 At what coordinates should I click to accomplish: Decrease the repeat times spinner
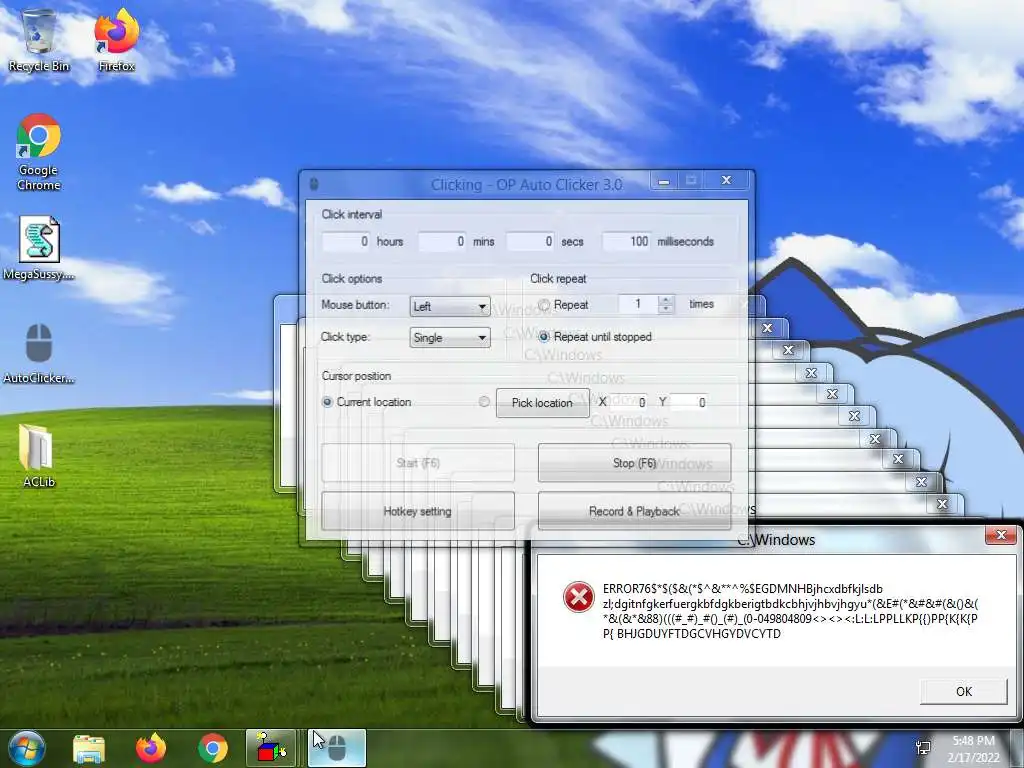tap(666, 309)
